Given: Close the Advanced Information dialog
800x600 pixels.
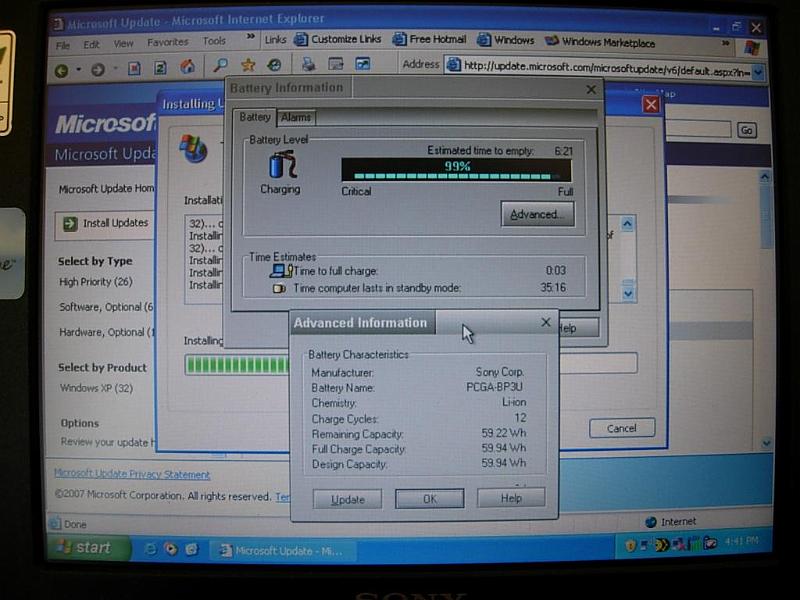Looking at the screenshot, I should point(546,322).
